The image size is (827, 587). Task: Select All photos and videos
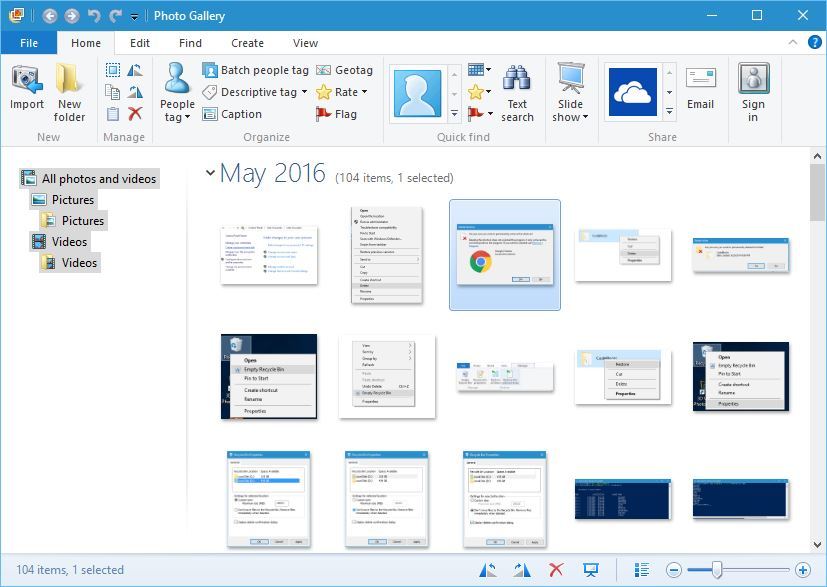(89, 179)
